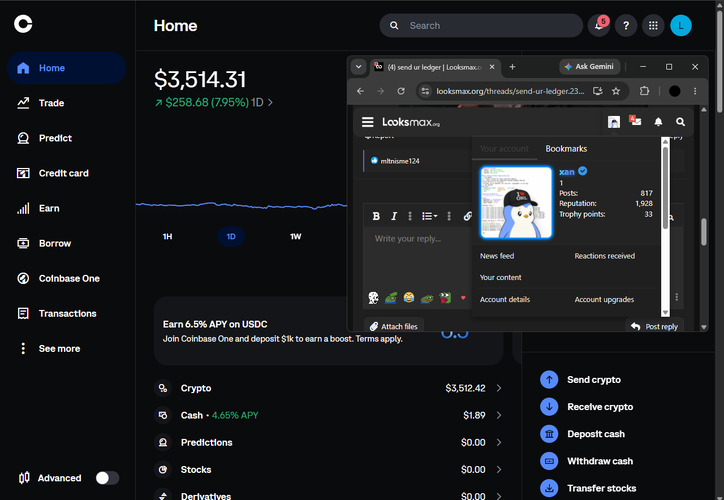Click the penguin profile avatar
Screen dimensions: 724x500
coord(516,202)
